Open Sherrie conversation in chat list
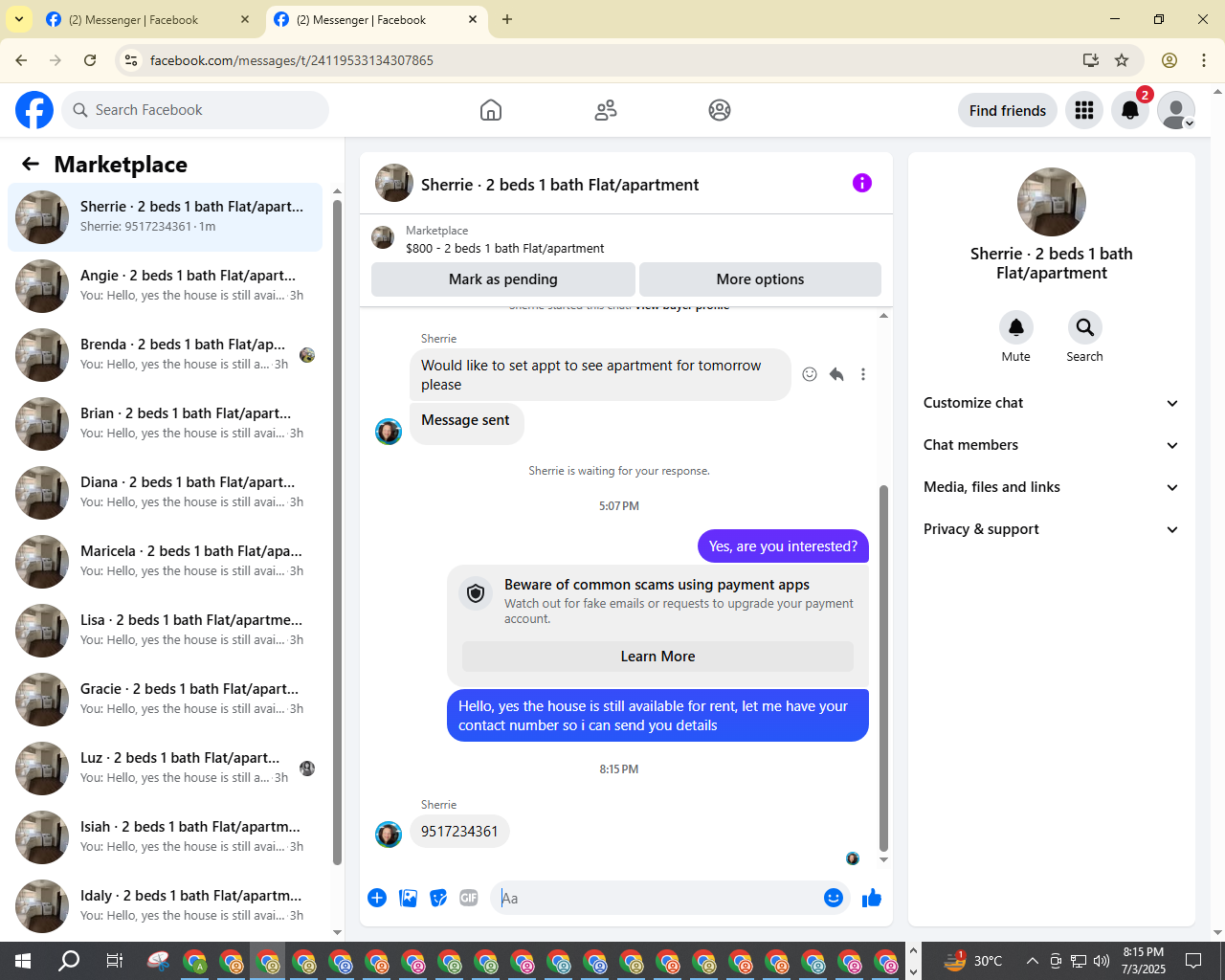 tap(165, 217)
